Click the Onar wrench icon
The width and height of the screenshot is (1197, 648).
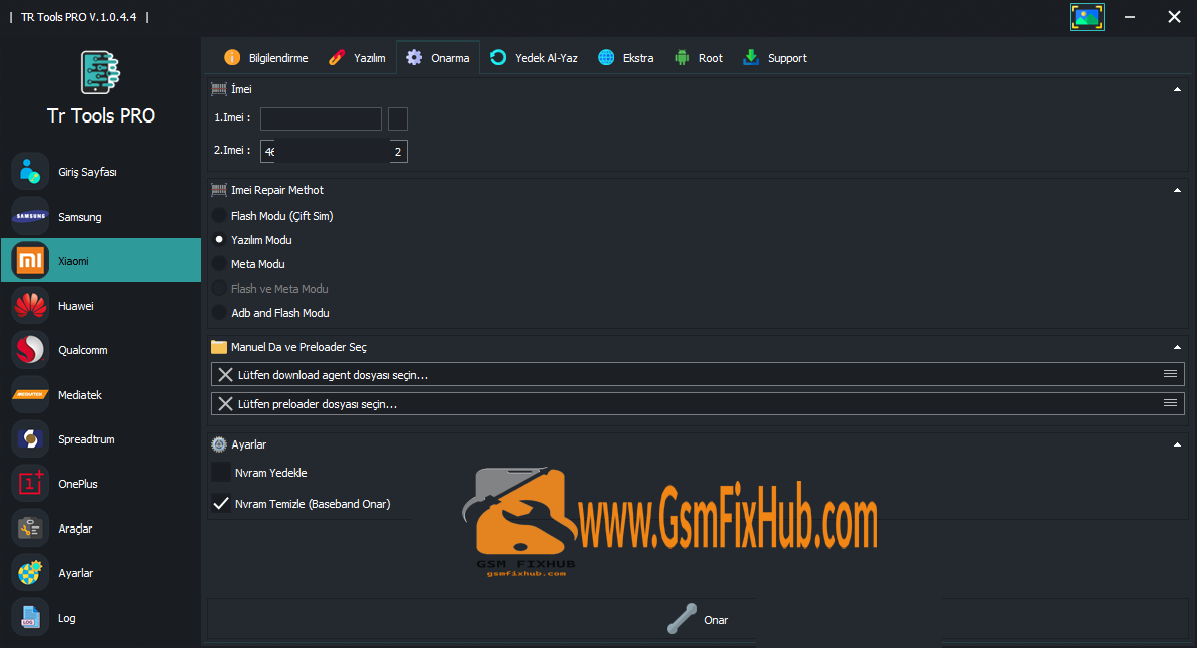682,619
